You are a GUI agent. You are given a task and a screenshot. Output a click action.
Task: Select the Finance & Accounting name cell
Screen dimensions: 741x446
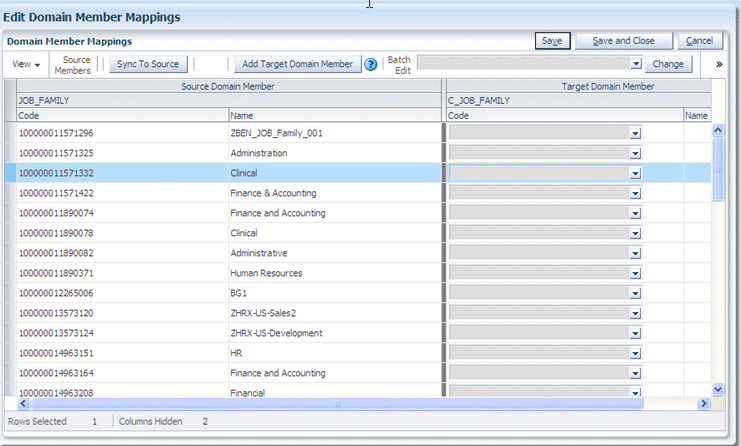click(x=335, y=193)
